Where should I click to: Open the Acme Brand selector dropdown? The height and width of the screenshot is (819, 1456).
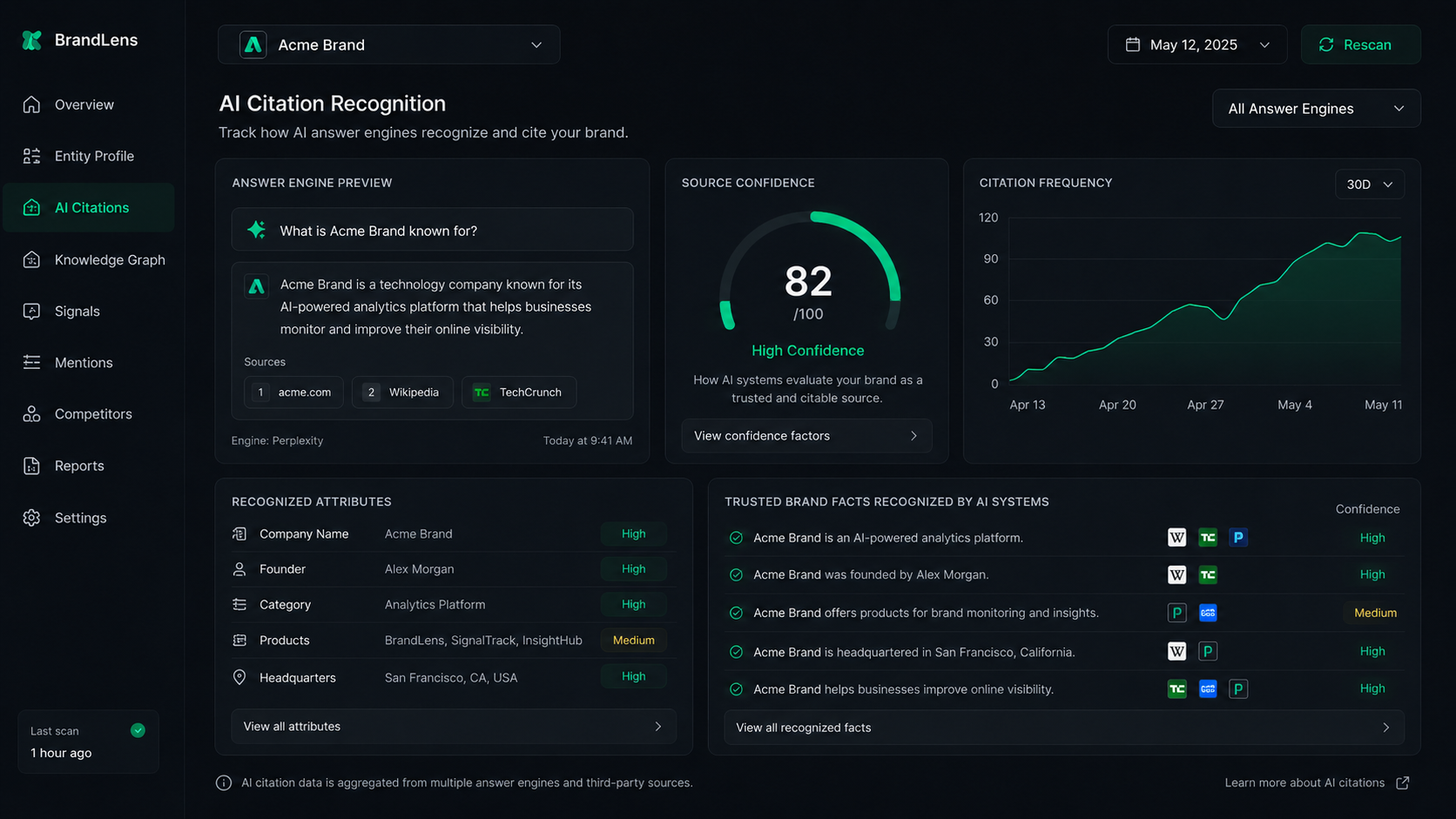(388, 44)
